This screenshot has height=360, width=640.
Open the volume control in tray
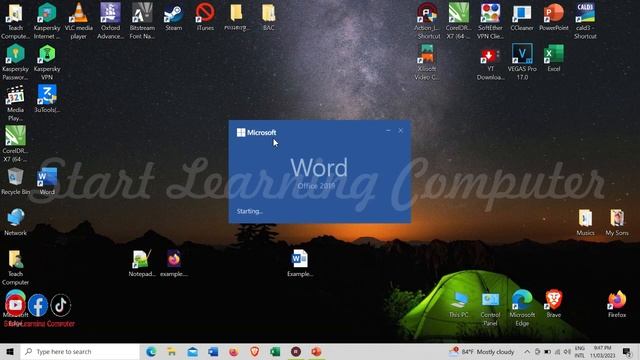[x=568, y=351]
